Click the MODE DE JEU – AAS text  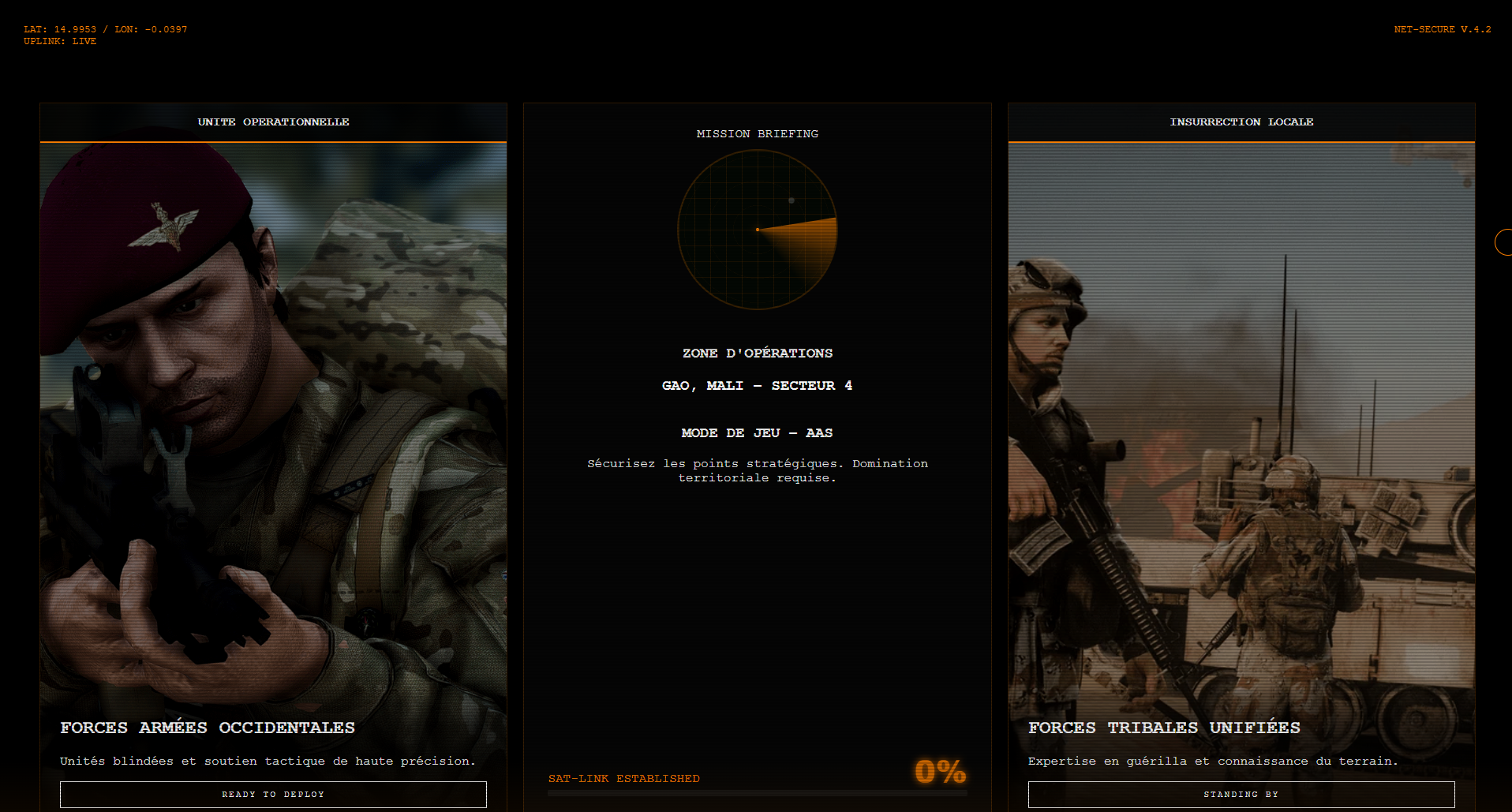[758, 433]
